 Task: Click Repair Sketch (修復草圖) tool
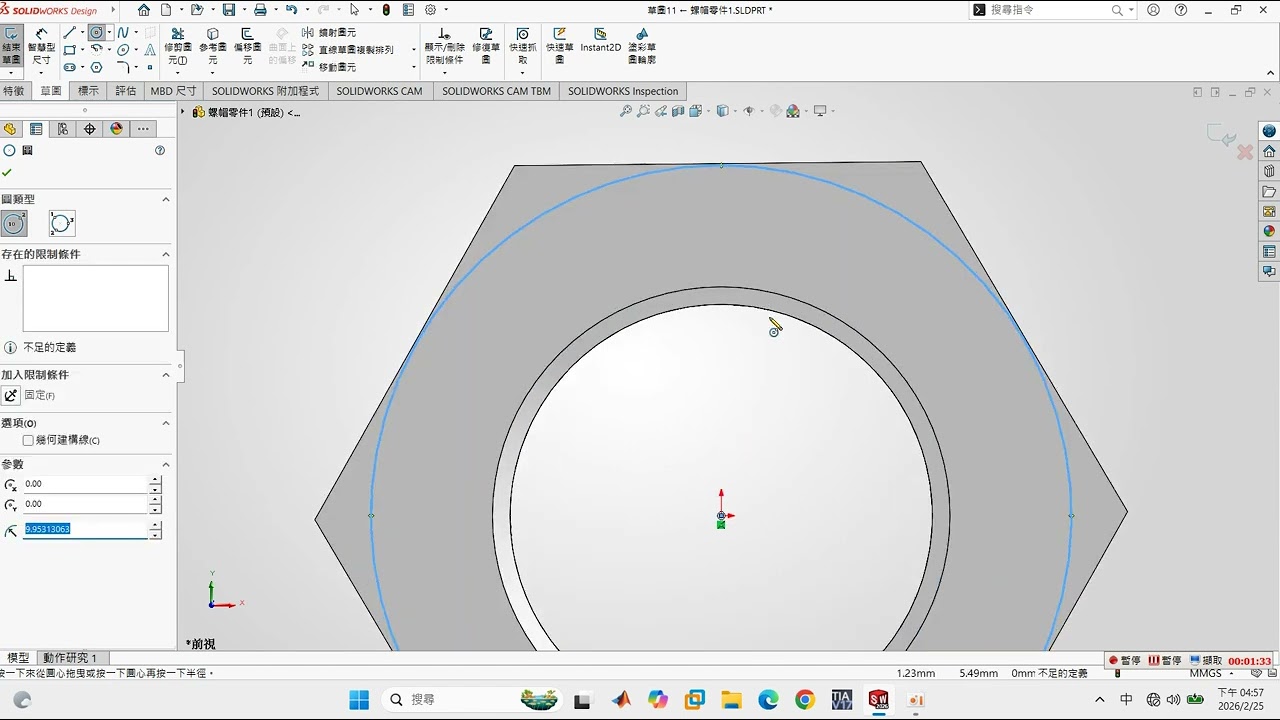486,46
